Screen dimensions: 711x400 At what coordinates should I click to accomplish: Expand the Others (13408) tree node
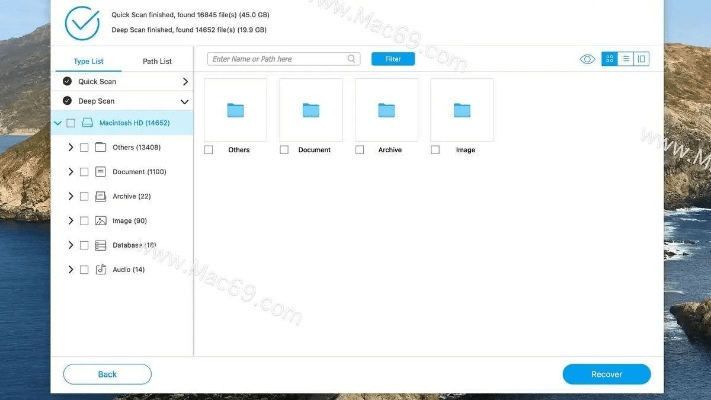(x=70, y=148)
